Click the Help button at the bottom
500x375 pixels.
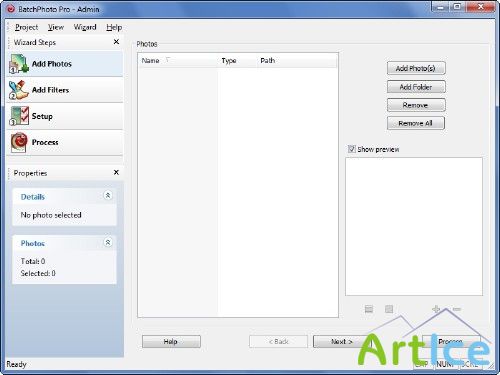(171, 342)
